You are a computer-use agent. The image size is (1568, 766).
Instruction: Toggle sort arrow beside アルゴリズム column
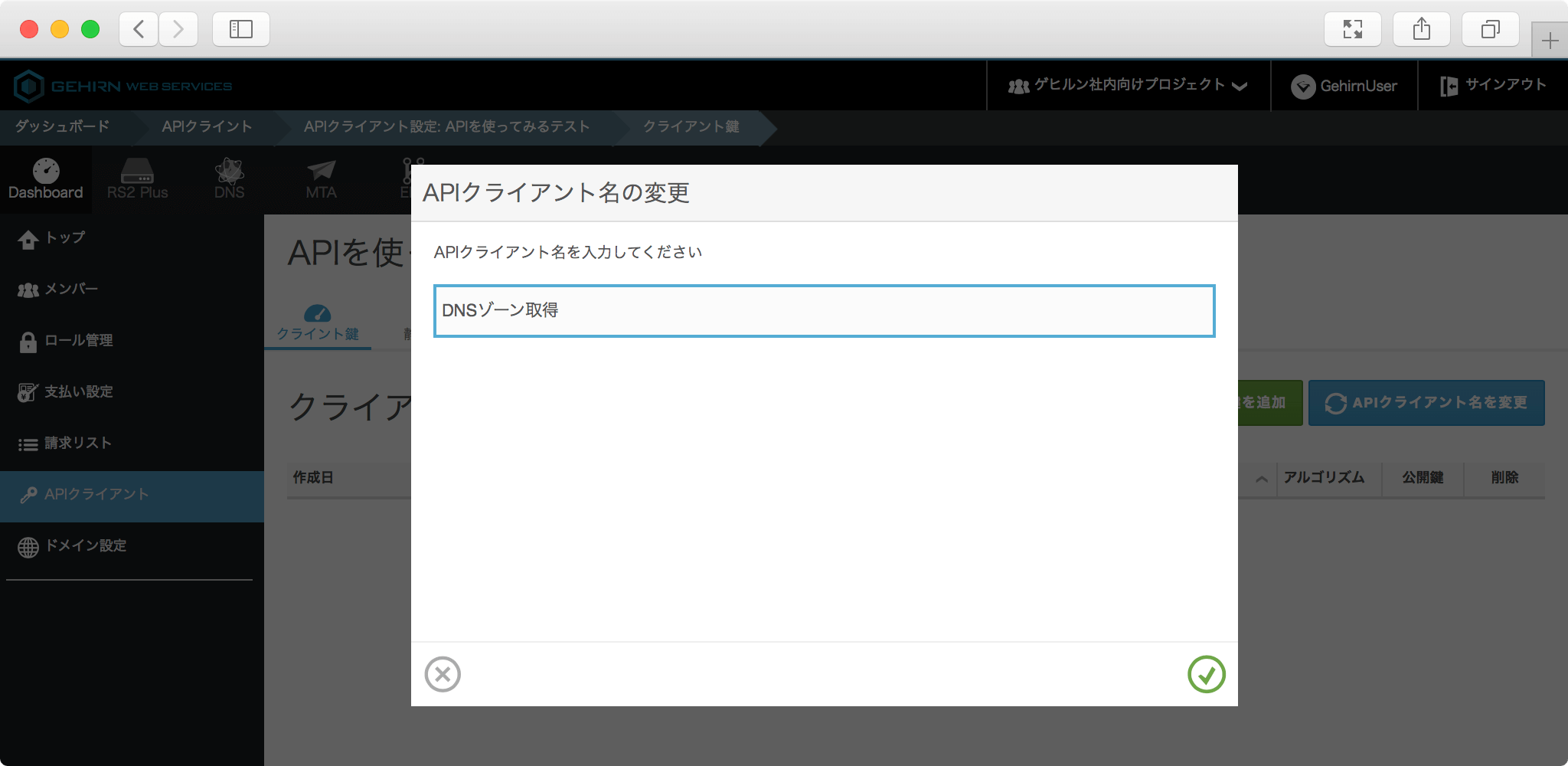(x=1261, y=479)
